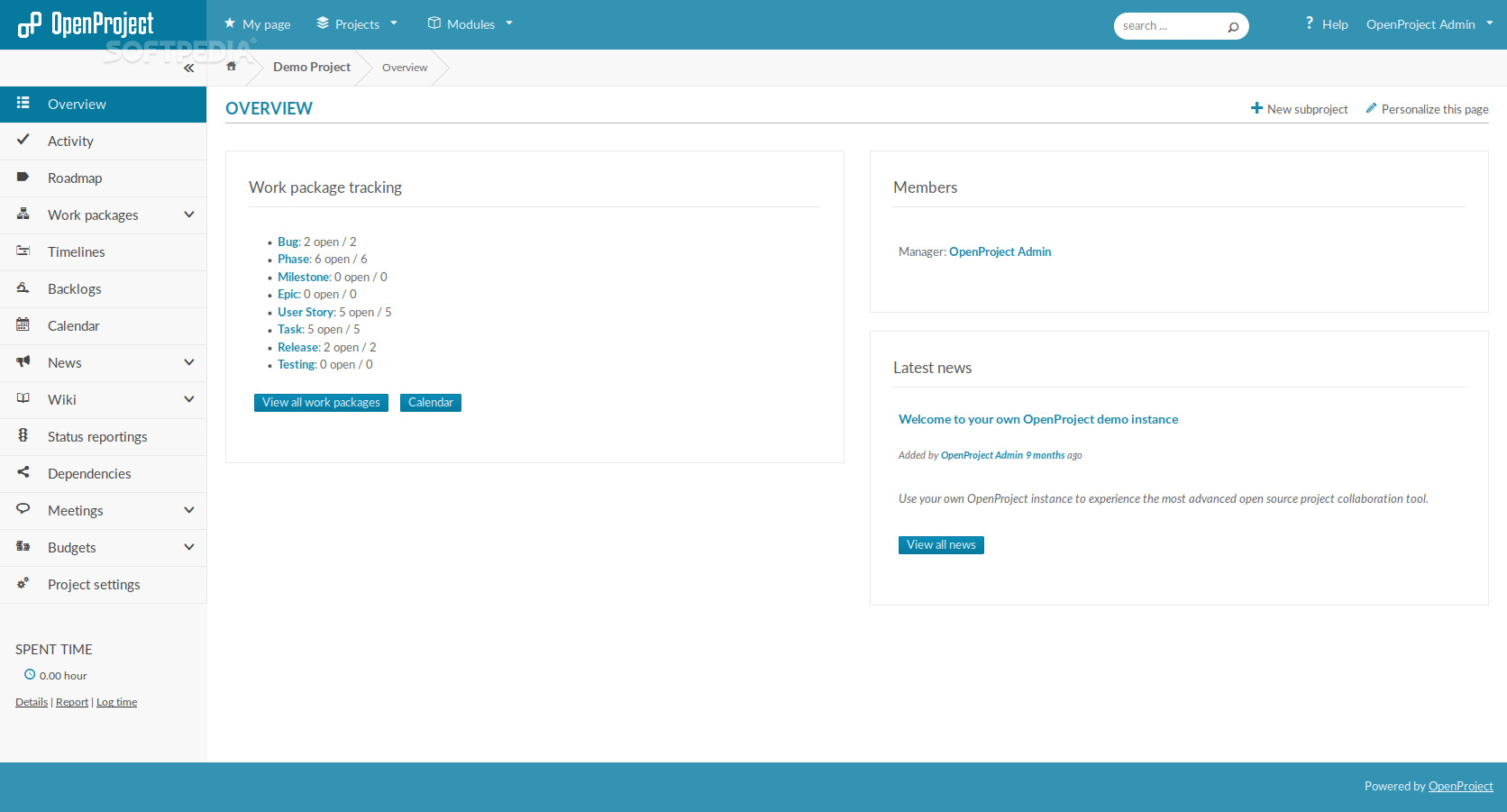The height and width of the screenshot is (812, 1507).
Task: Click the pencil icon for Personalize page
Action: coord(1372,108)
